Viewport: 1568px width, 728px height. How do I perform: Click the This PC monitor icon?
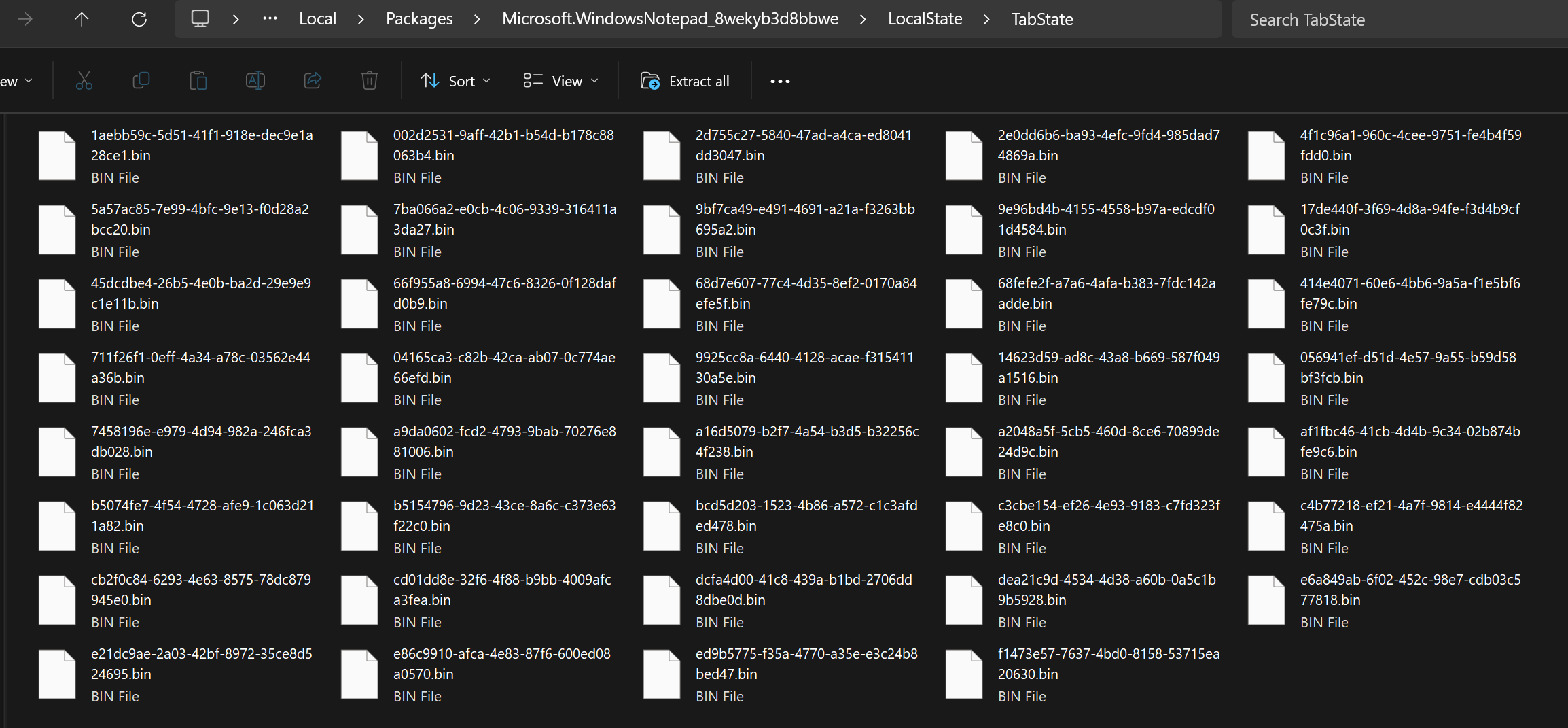tap(200, 19)
